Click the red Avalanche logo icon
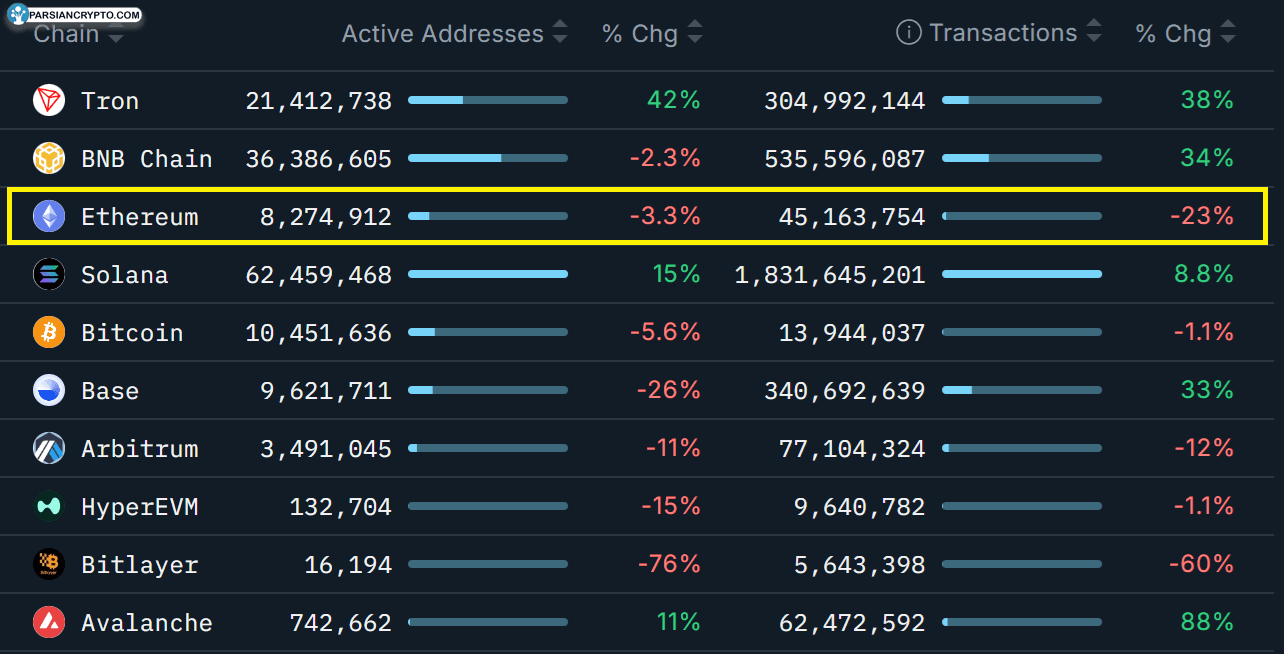The height and width of the screenshot is (654, 1284). point(49,623)
